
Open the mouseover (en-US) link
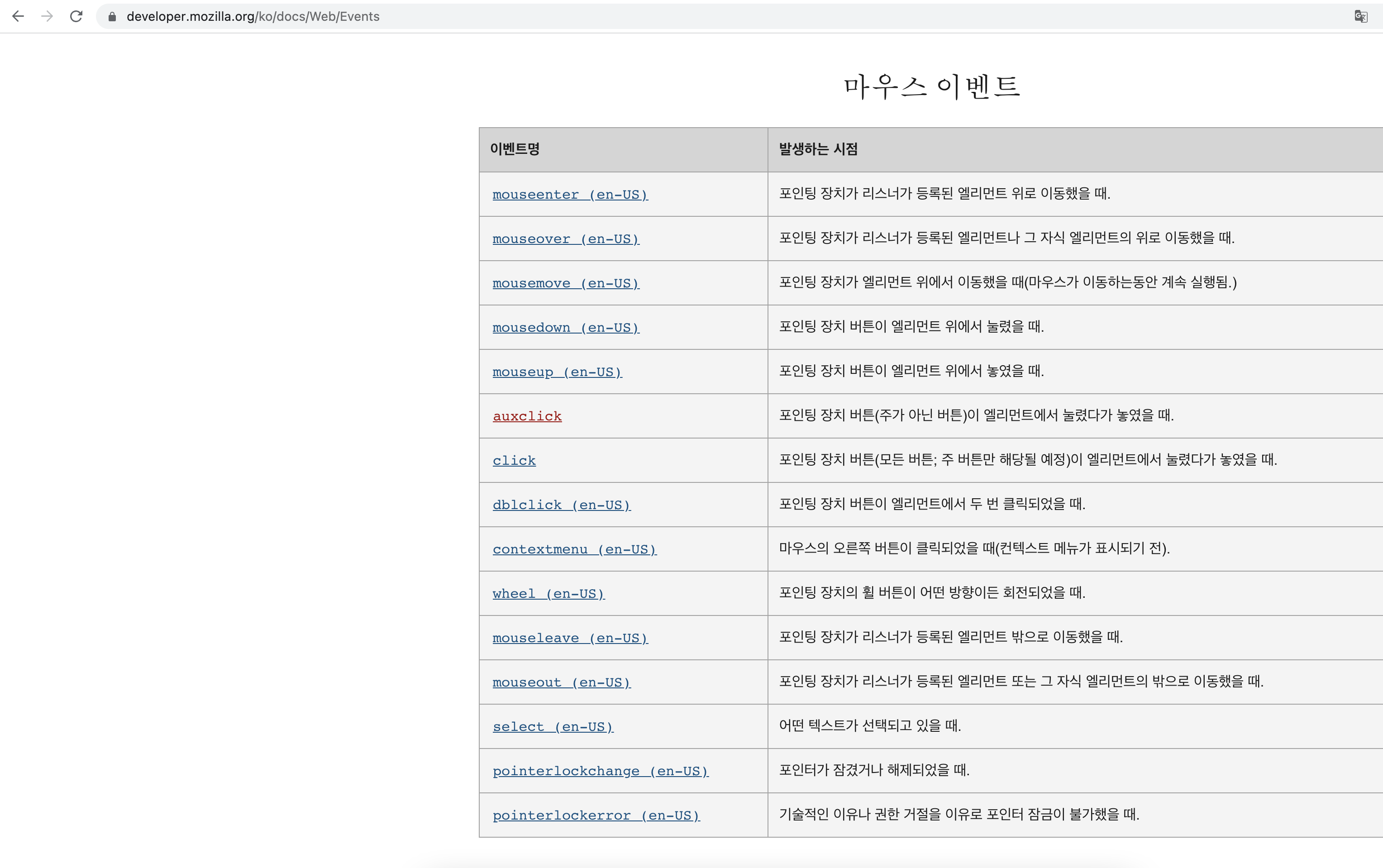(x=566, y=239)
